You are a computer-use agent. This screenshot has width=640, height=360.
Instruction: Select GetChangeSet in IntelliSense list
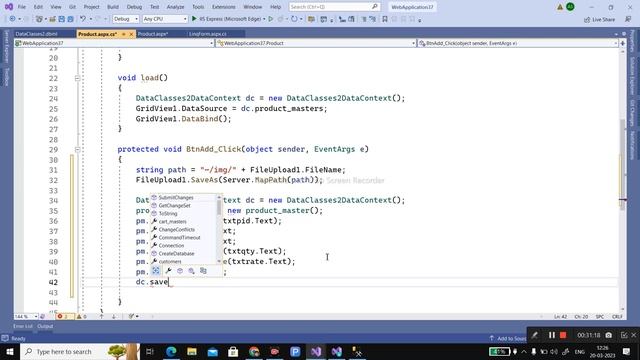point(174,206)
